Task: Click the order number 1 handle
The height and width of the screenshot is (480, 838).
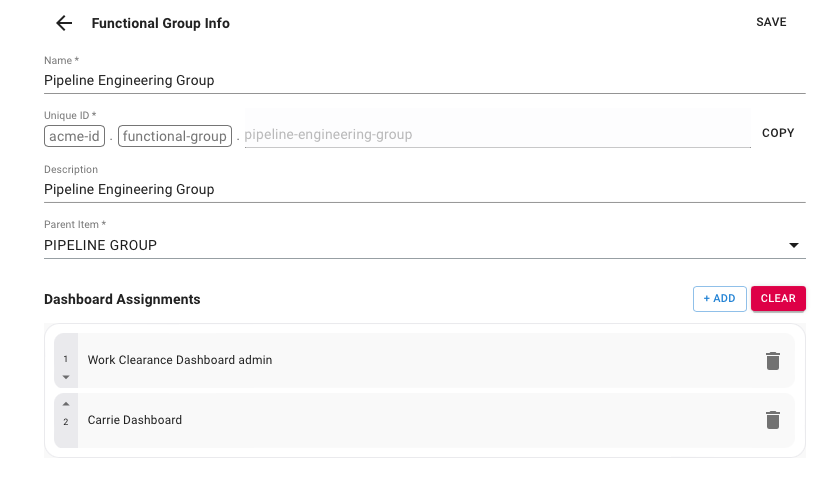Action: (x=66, y=358)
